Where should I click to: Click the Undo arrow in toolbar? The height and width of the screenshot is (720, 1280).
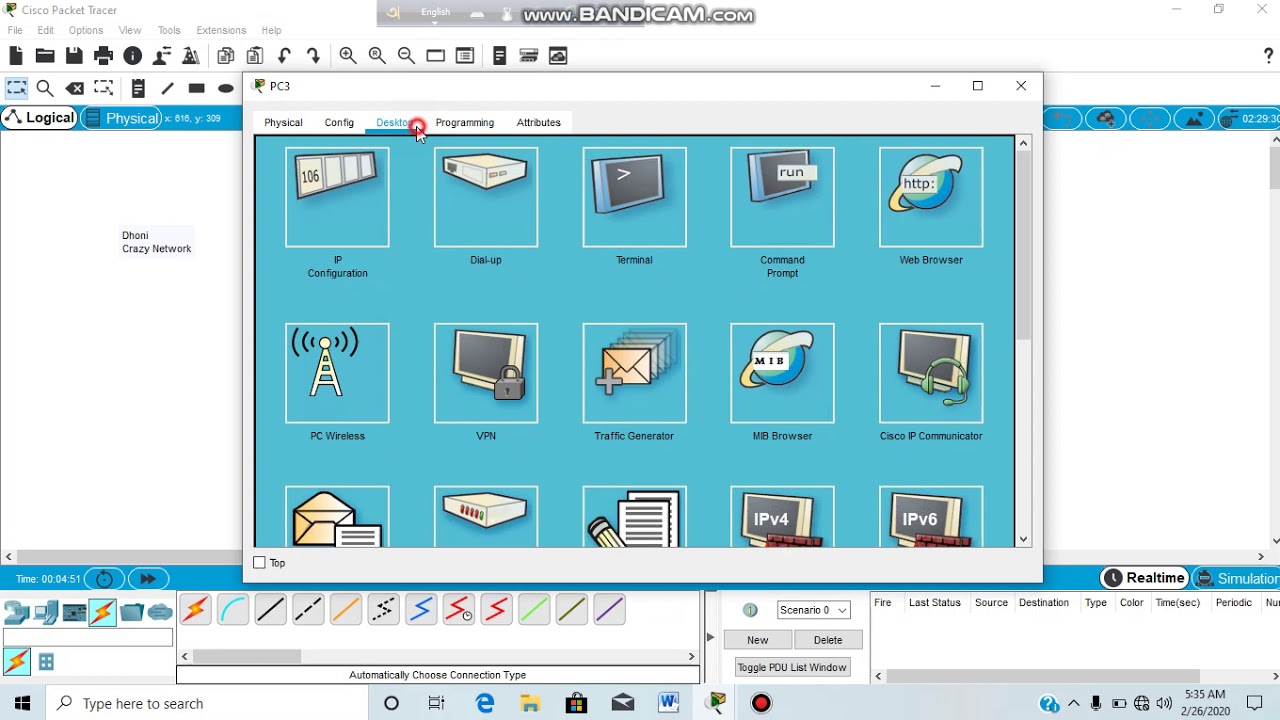coord(284,56)
